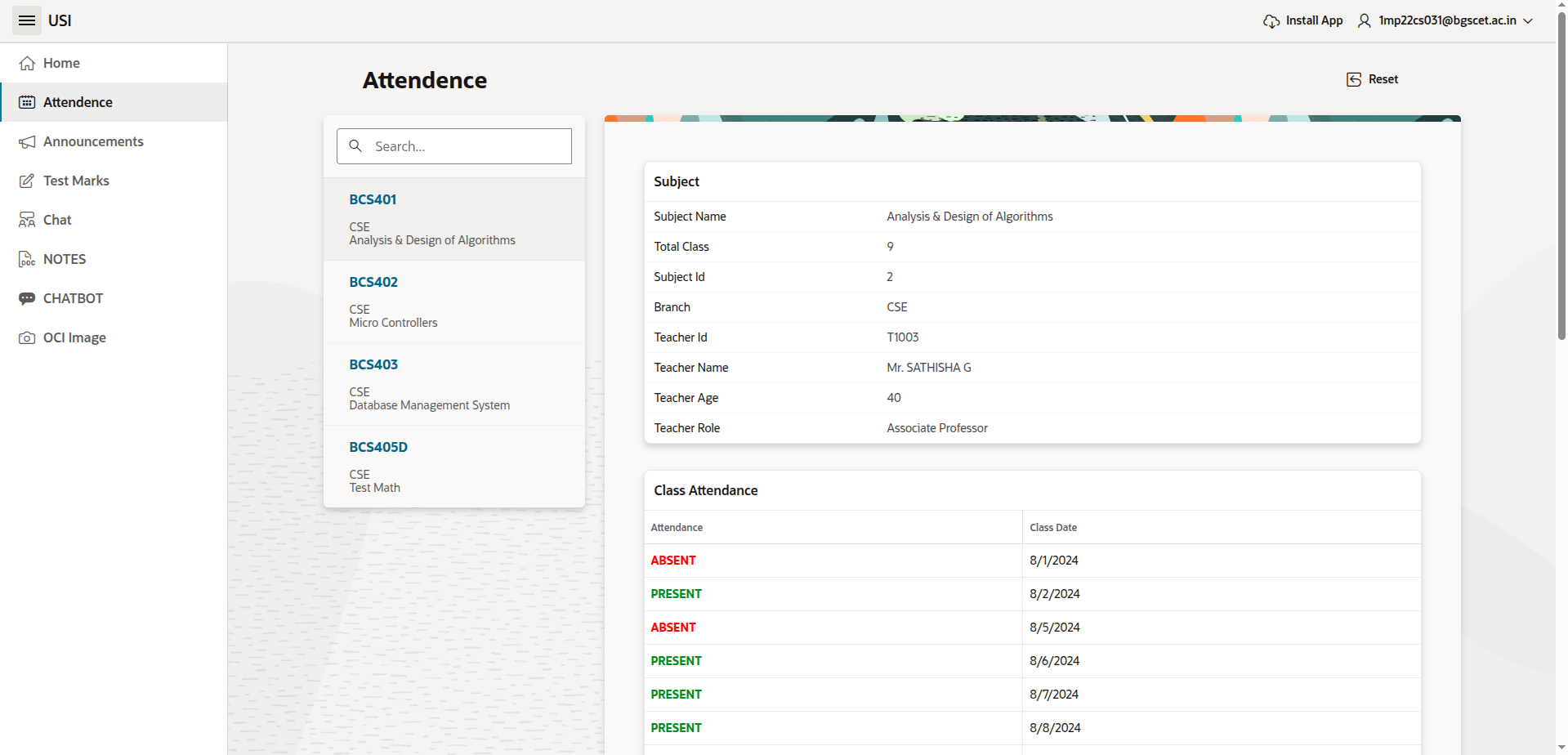Sort by the Attendance column header
This screenshot has width=1568, height=755.
[677, 528]
